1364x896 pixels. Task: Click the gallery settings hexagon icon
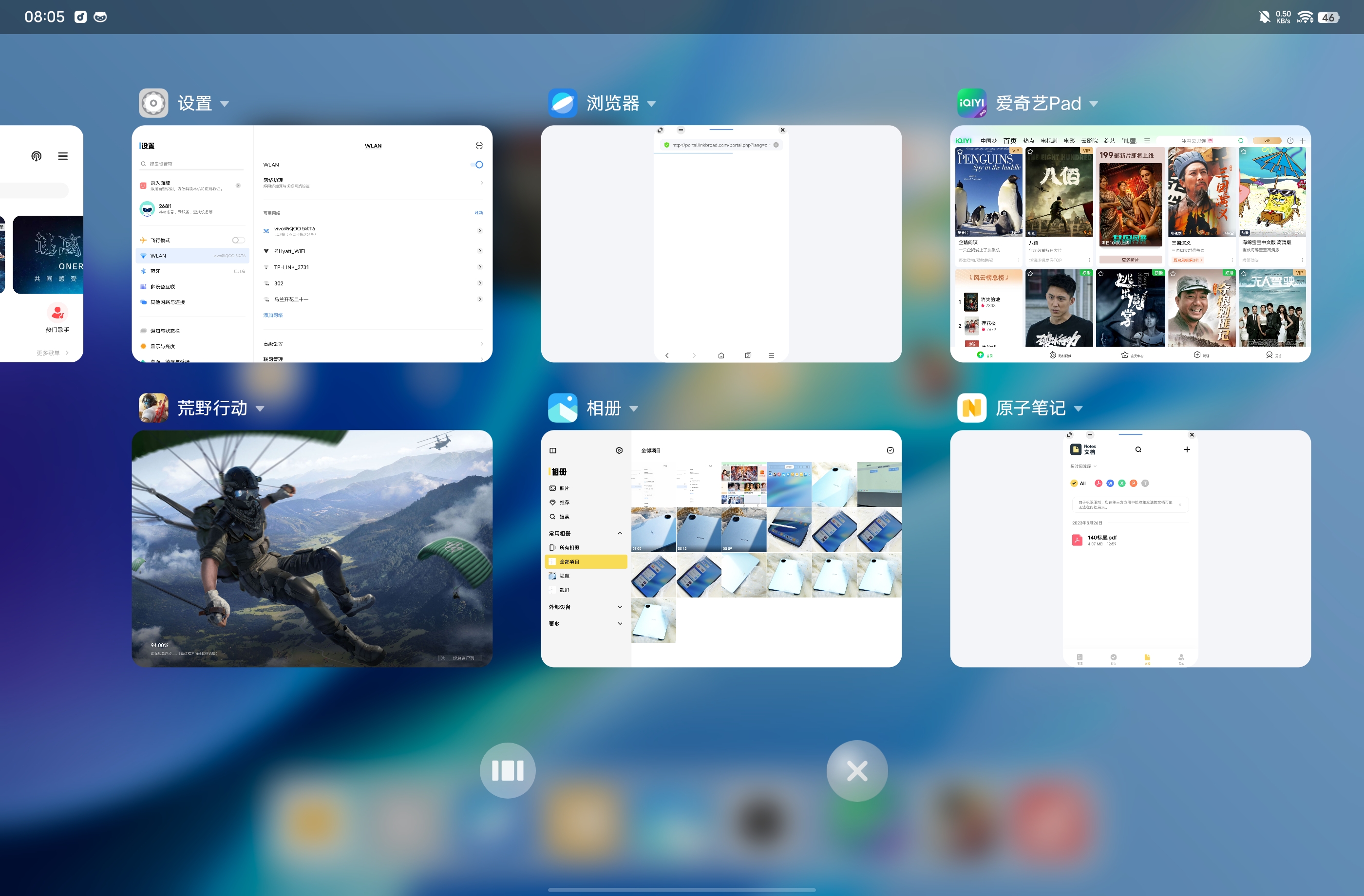[619, 451]
